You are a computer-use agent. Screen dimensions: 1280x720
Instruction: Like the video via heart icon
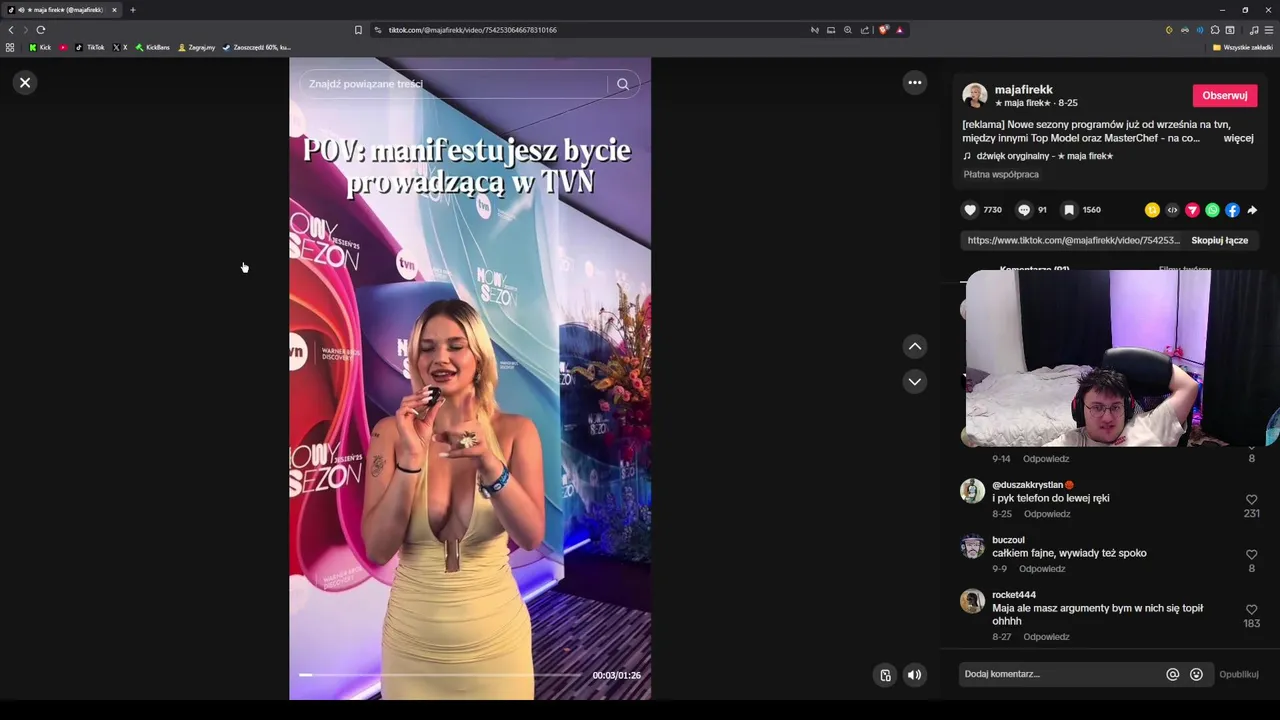[x=970, y=210]
